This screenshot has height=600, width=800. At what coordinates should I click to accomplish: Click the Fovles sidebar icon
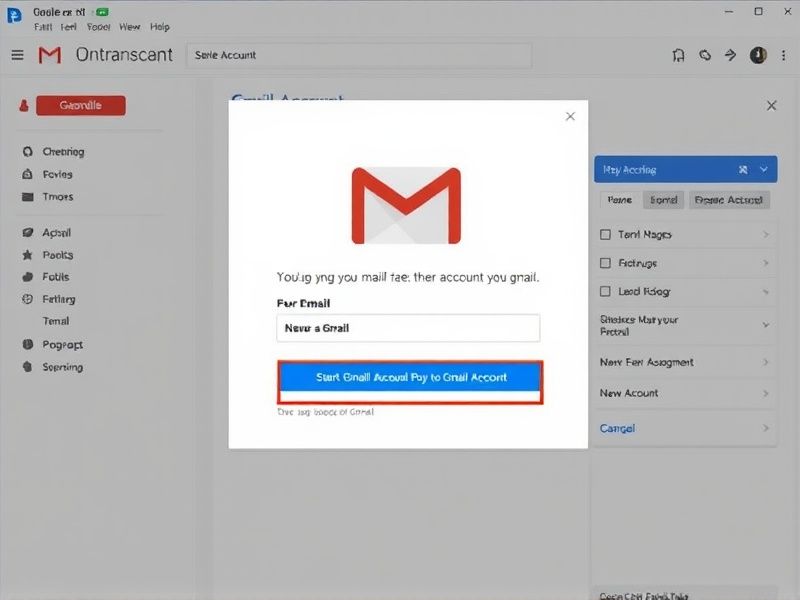coord(28,174)
